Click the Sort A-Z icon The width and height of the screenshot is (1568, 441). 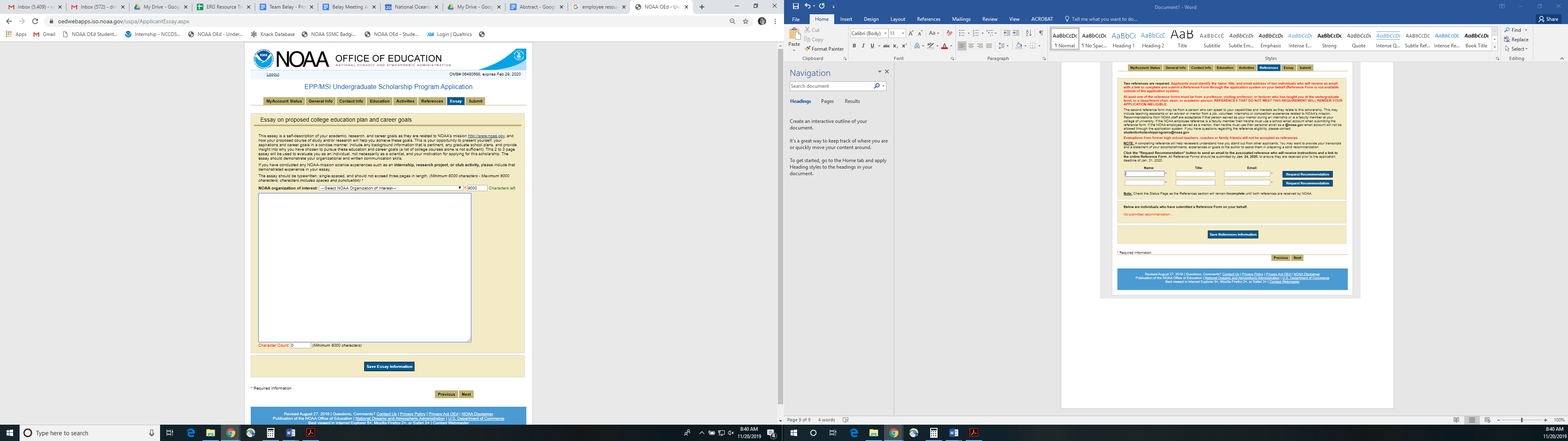click(x=1029, y=33)
